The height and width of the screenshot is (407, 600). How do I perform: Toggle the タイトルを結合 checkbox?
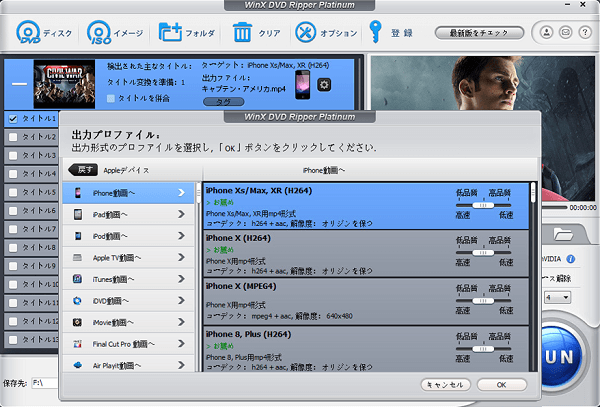click(x=112, y=98)
